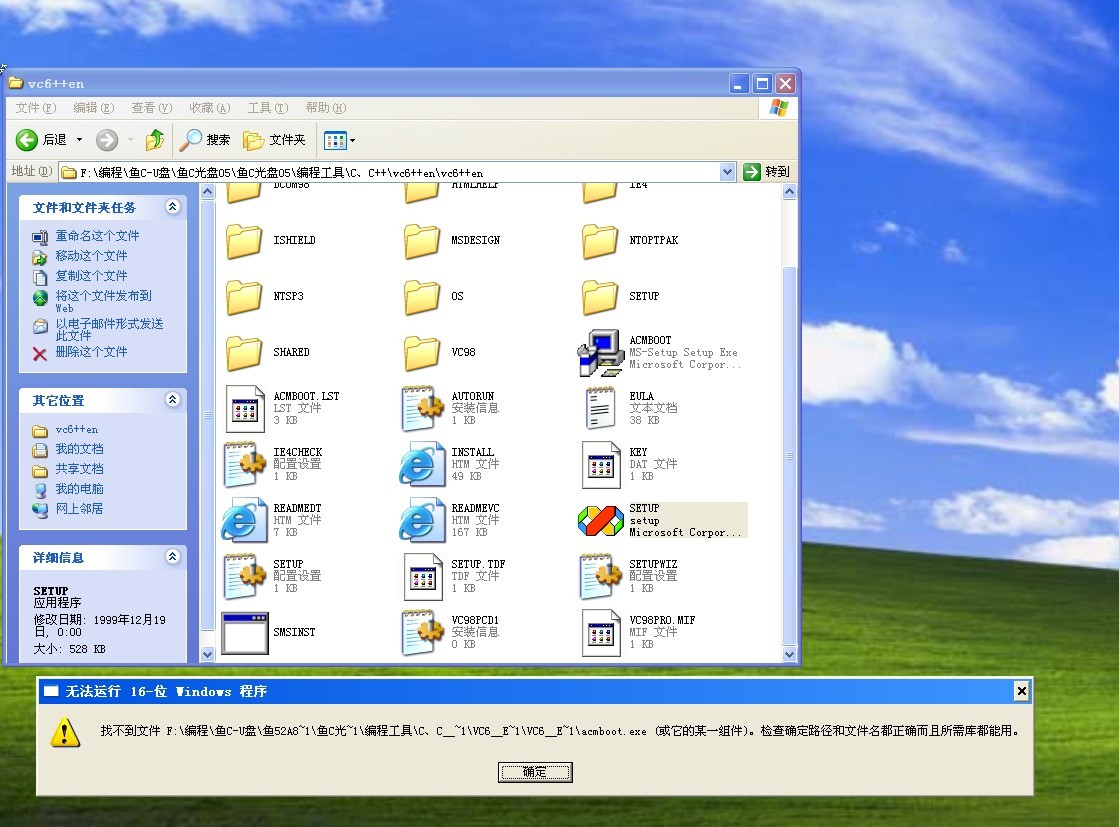Click the Back arrow toolbar icon

tap(27, 140)
